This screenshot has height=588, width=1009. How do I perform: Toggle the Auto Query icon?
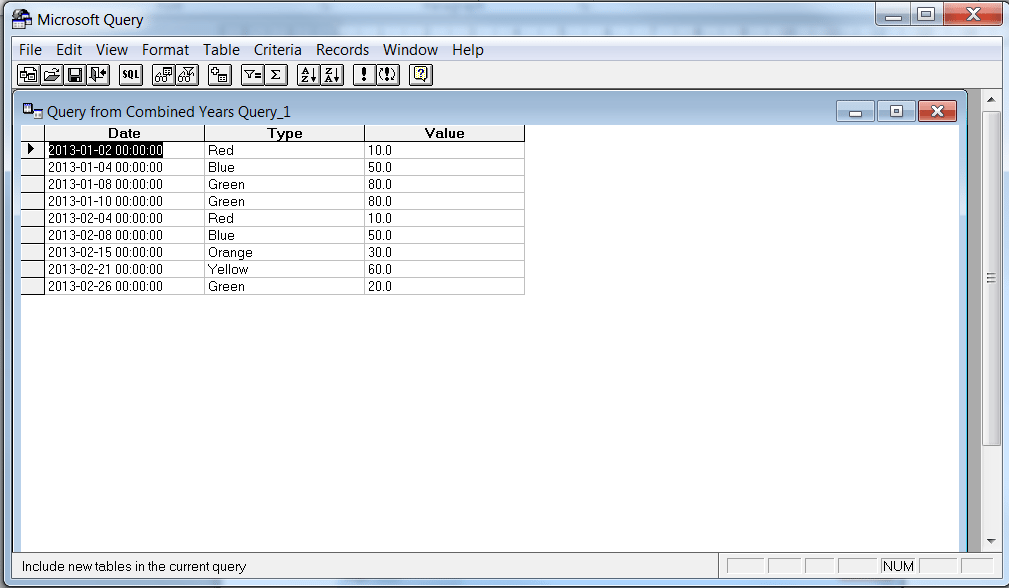(x=387, y=75)
